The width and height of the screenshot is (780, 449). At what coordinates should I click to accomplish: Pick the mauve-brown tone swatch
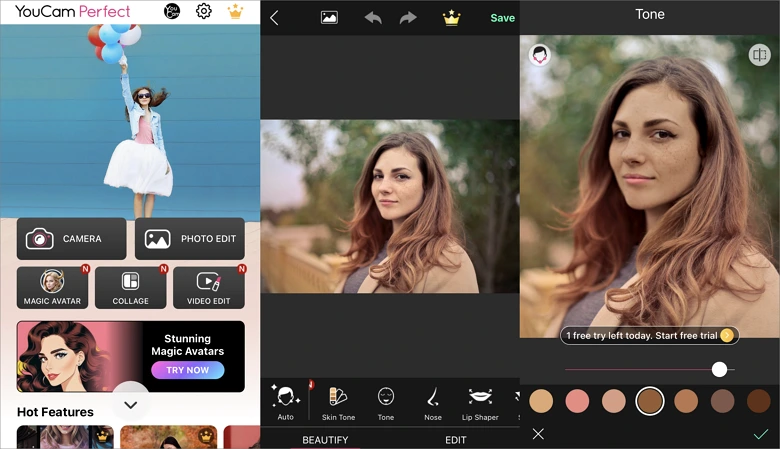[722, 401]
